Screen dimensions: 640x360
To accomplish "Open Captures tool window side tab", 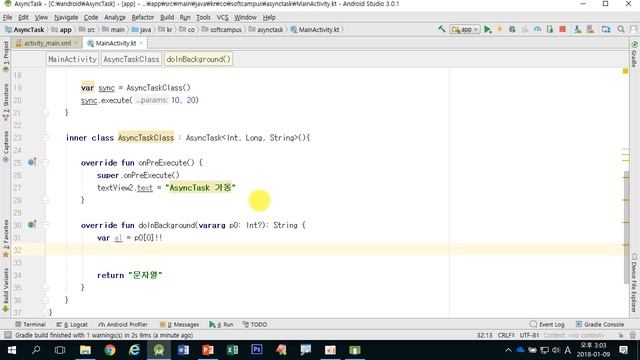I will click(x=5, y=147).
